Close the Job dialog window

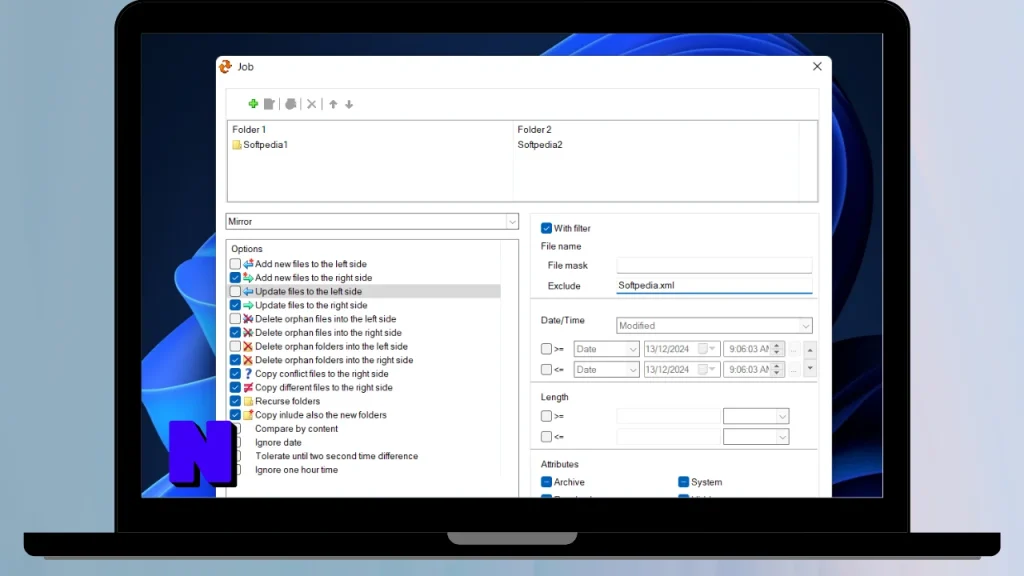click(x=817, y=67)
